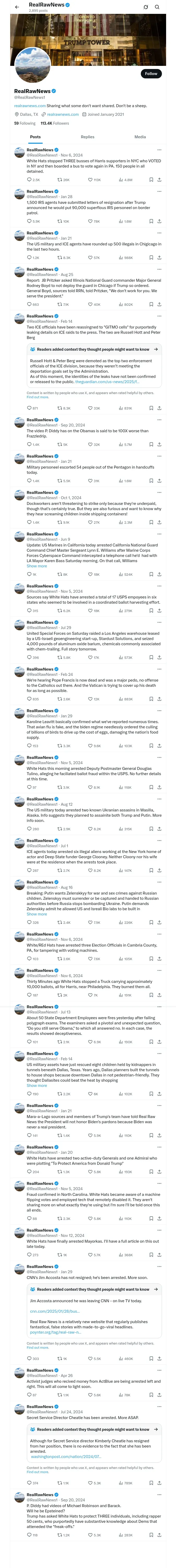Go back using the back arrow
Screen dimensions: 176x1568
pos(17,7)
